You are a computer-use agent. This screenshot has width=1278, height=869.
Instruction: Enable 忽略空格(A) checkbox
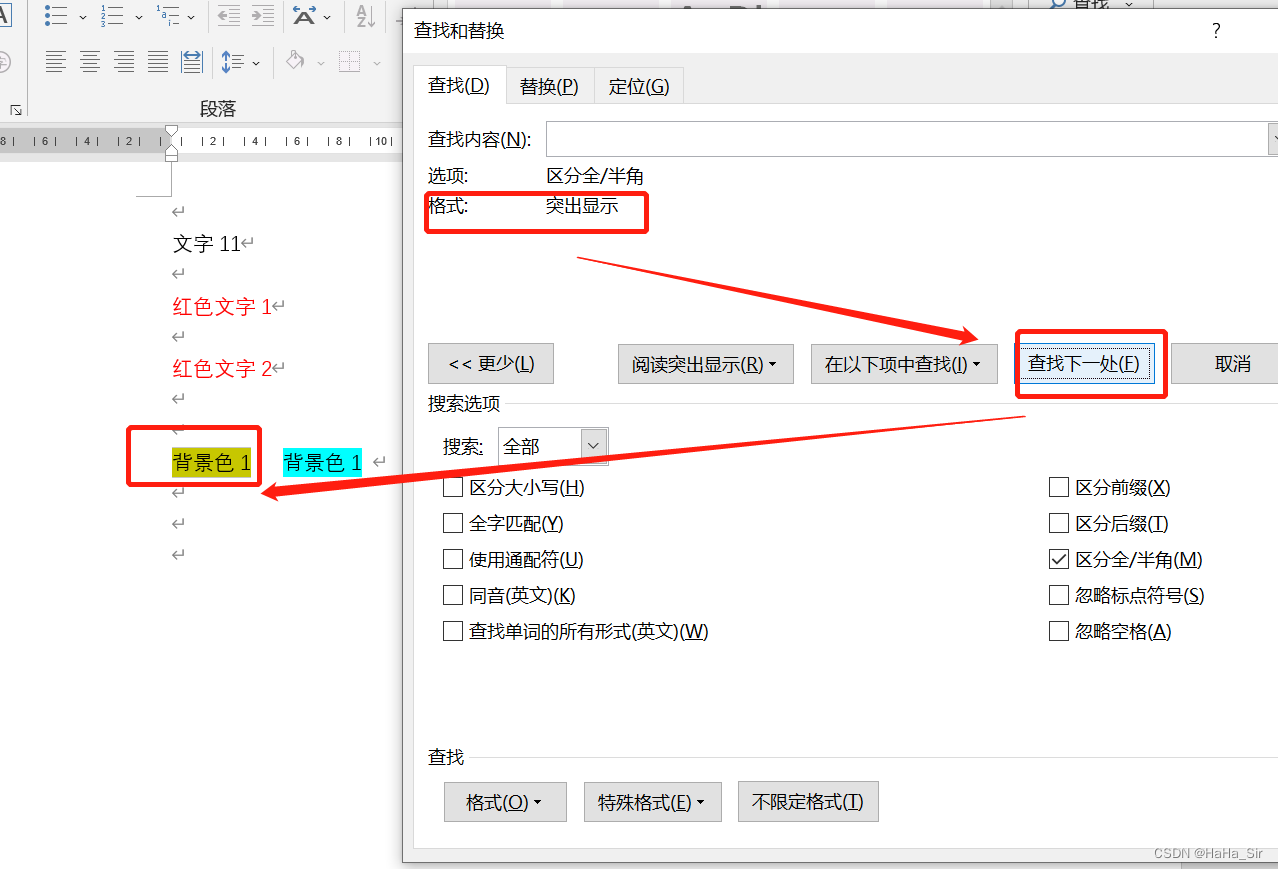(x=1059, y=632)
